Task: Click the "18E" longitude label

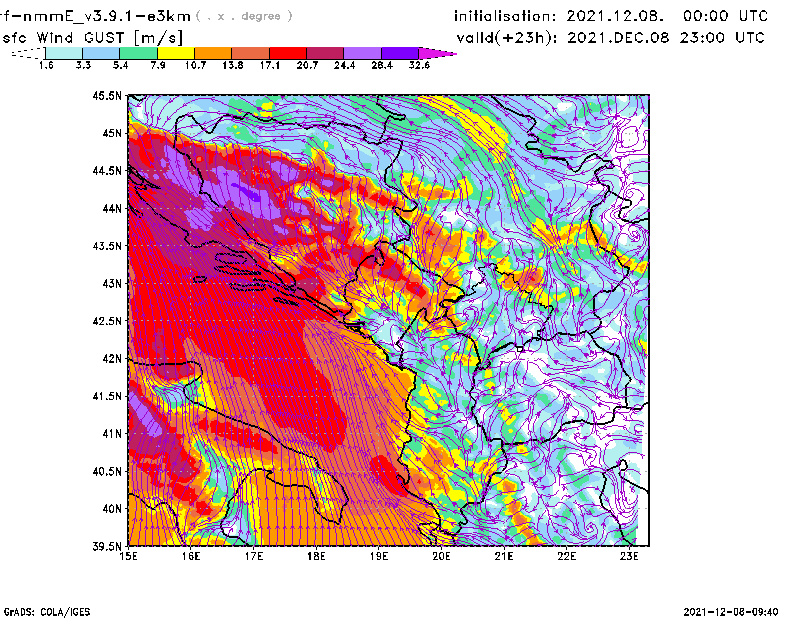Action: (x=316, y=556)
